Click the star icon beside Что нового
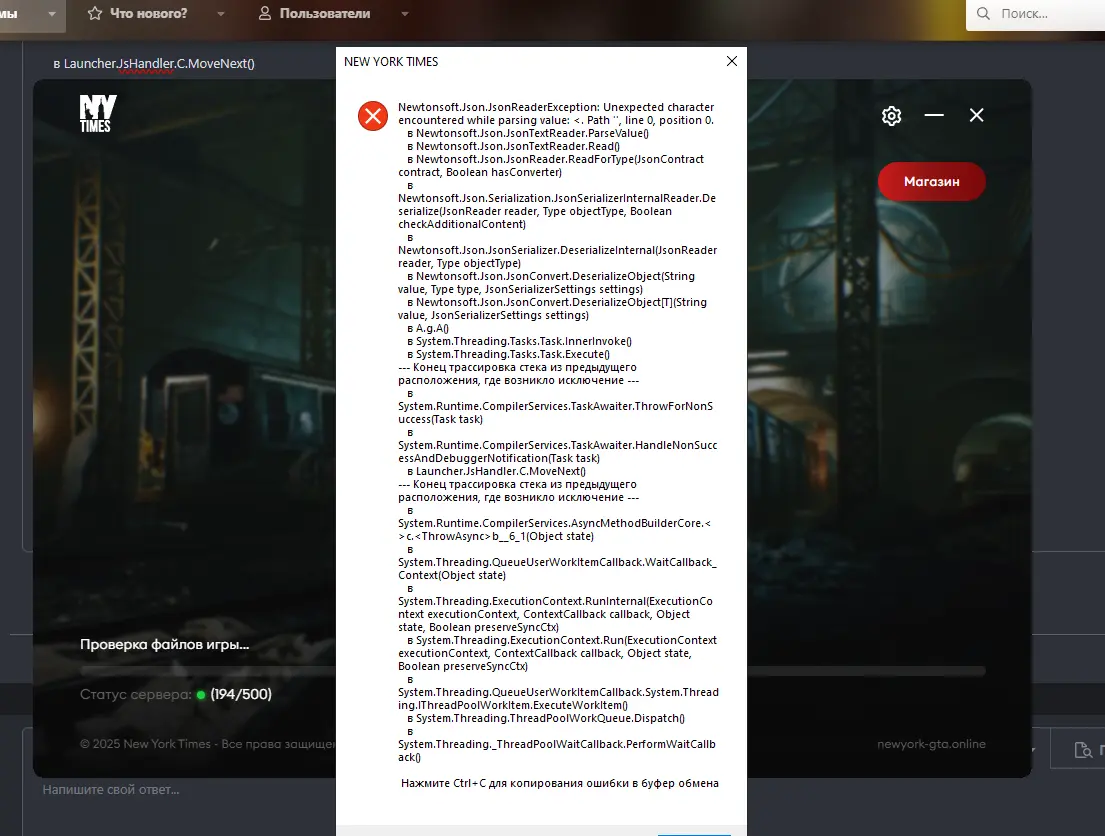Viewport: 1105px width, 836px height. 95,14
